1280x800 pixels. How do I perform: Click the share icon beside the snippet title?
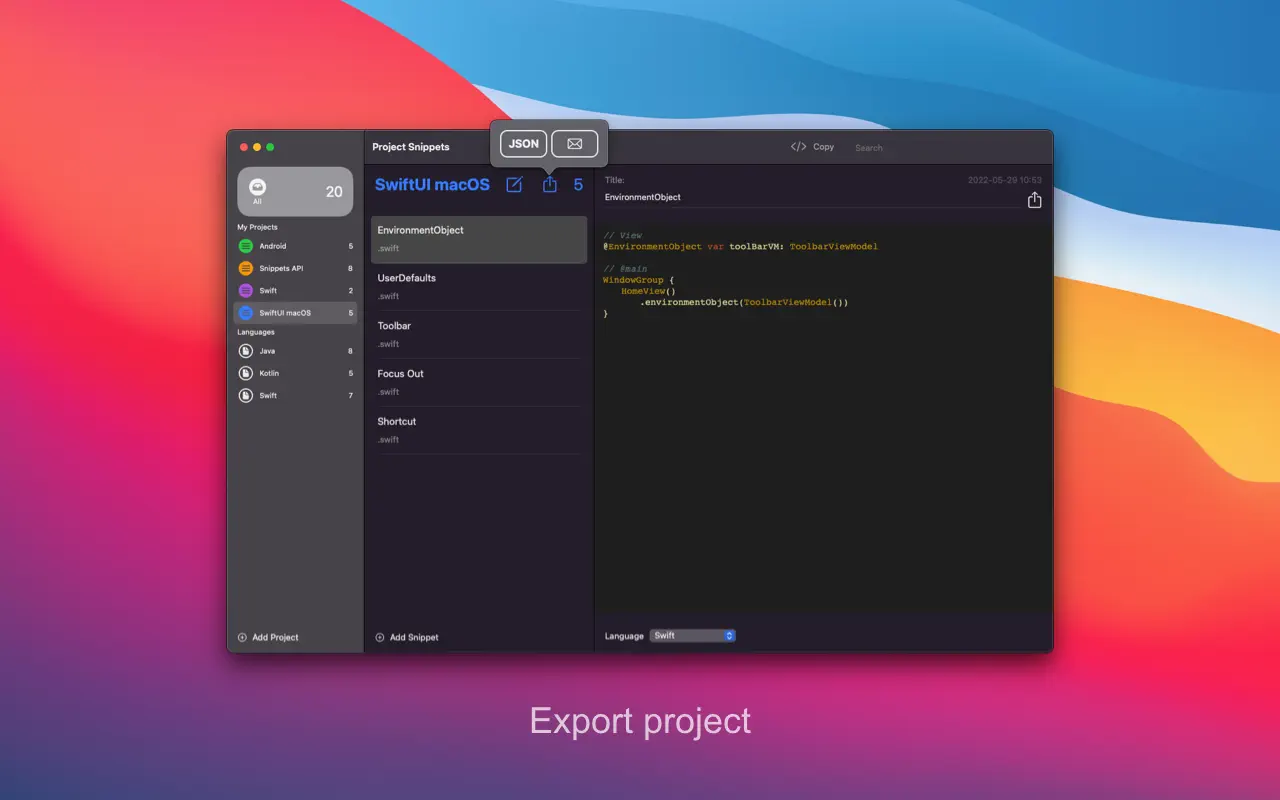pos(1034,198)
